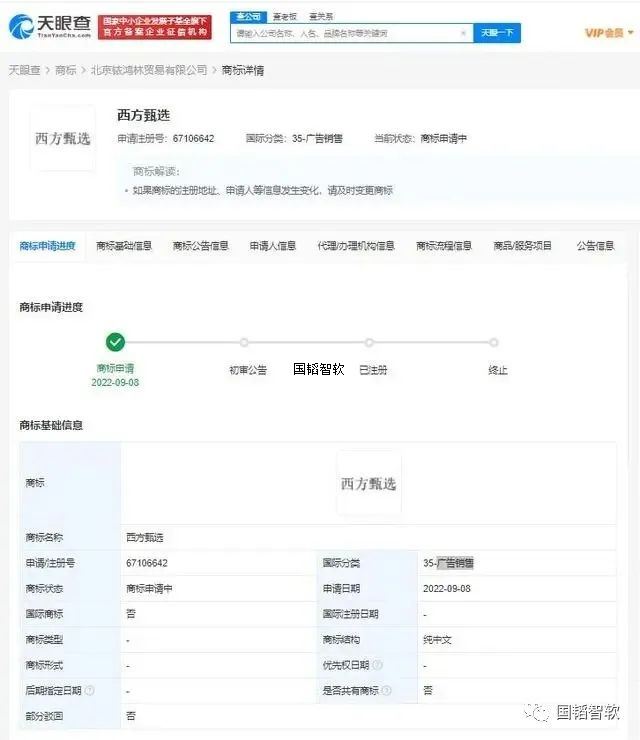
Task: Switch to 代理/办理机构信息 tab
Action: point(356,246)
